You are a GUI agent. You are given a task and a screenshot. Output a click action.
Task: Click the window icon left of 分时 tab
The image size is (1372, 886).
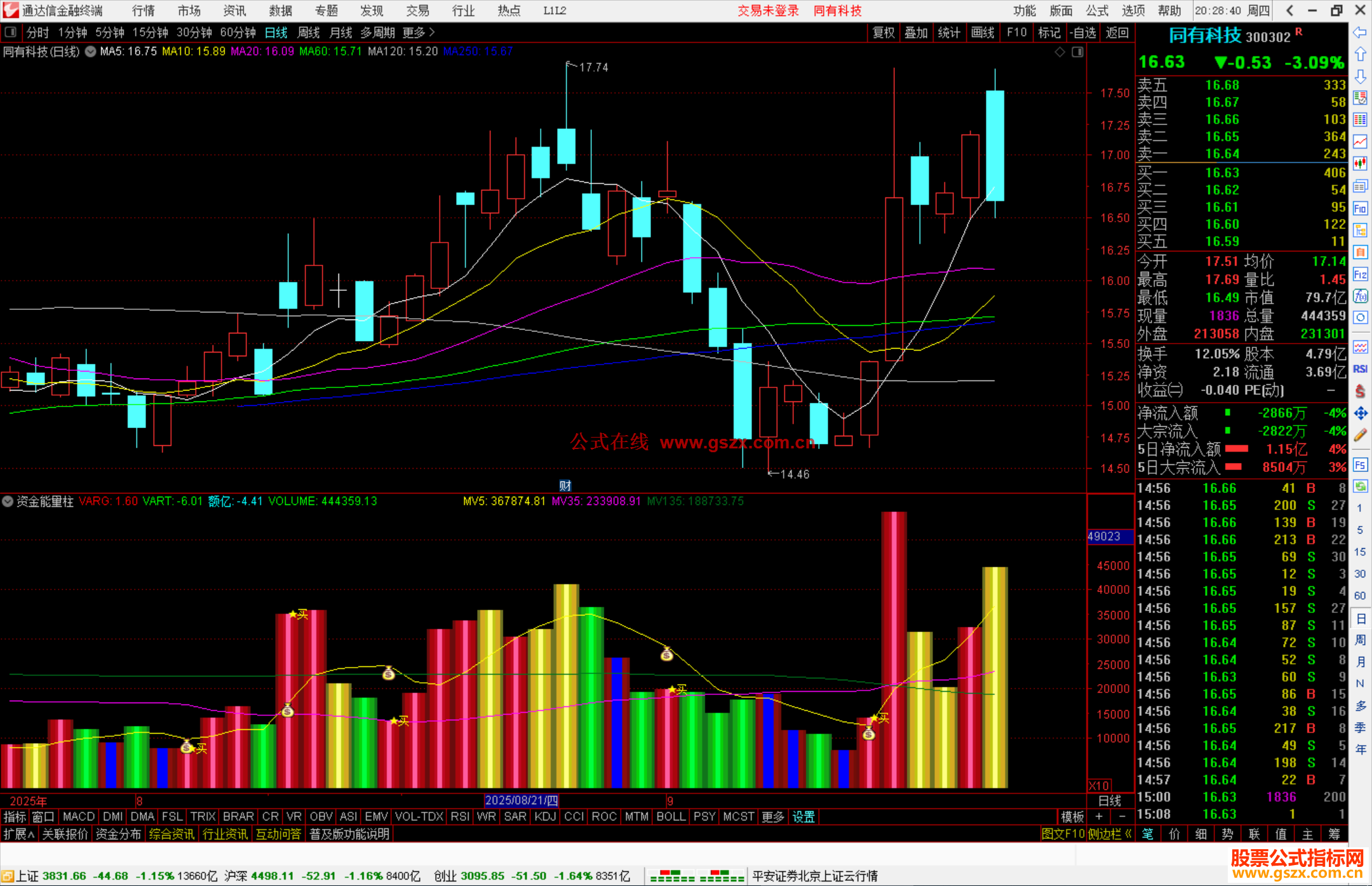pyautogui.click(x=10, y=32)
